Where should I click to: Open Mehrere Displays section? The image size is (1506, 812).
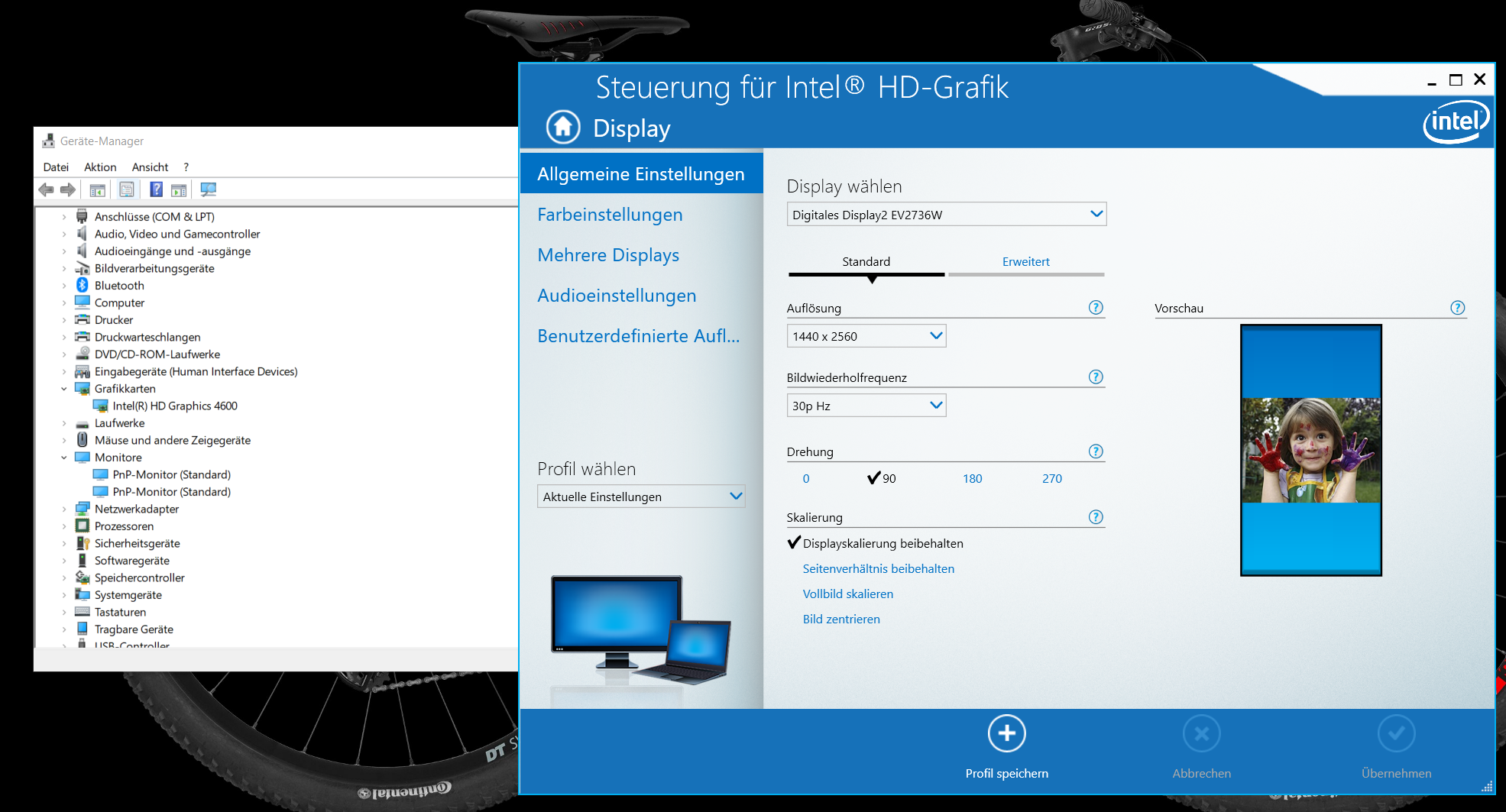coord(608,255)
